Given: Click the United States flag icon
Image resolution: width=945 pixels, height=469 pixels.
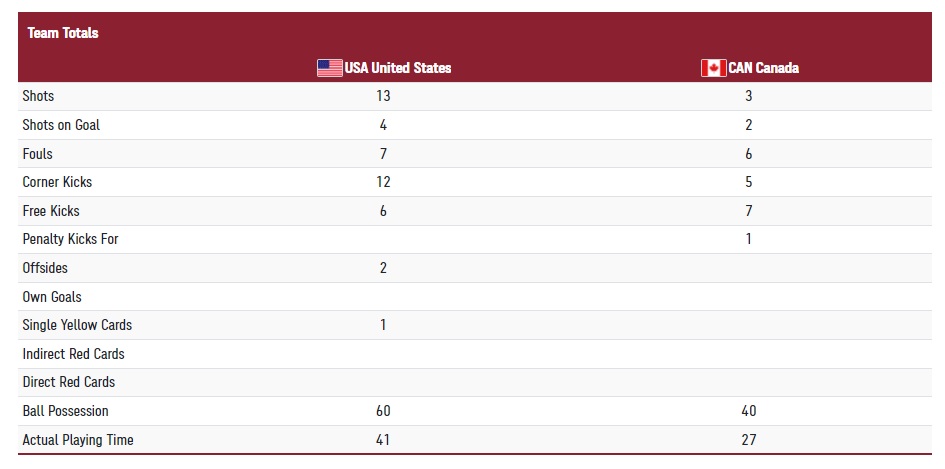Looking at the screenshot, I should pos(330,68).
